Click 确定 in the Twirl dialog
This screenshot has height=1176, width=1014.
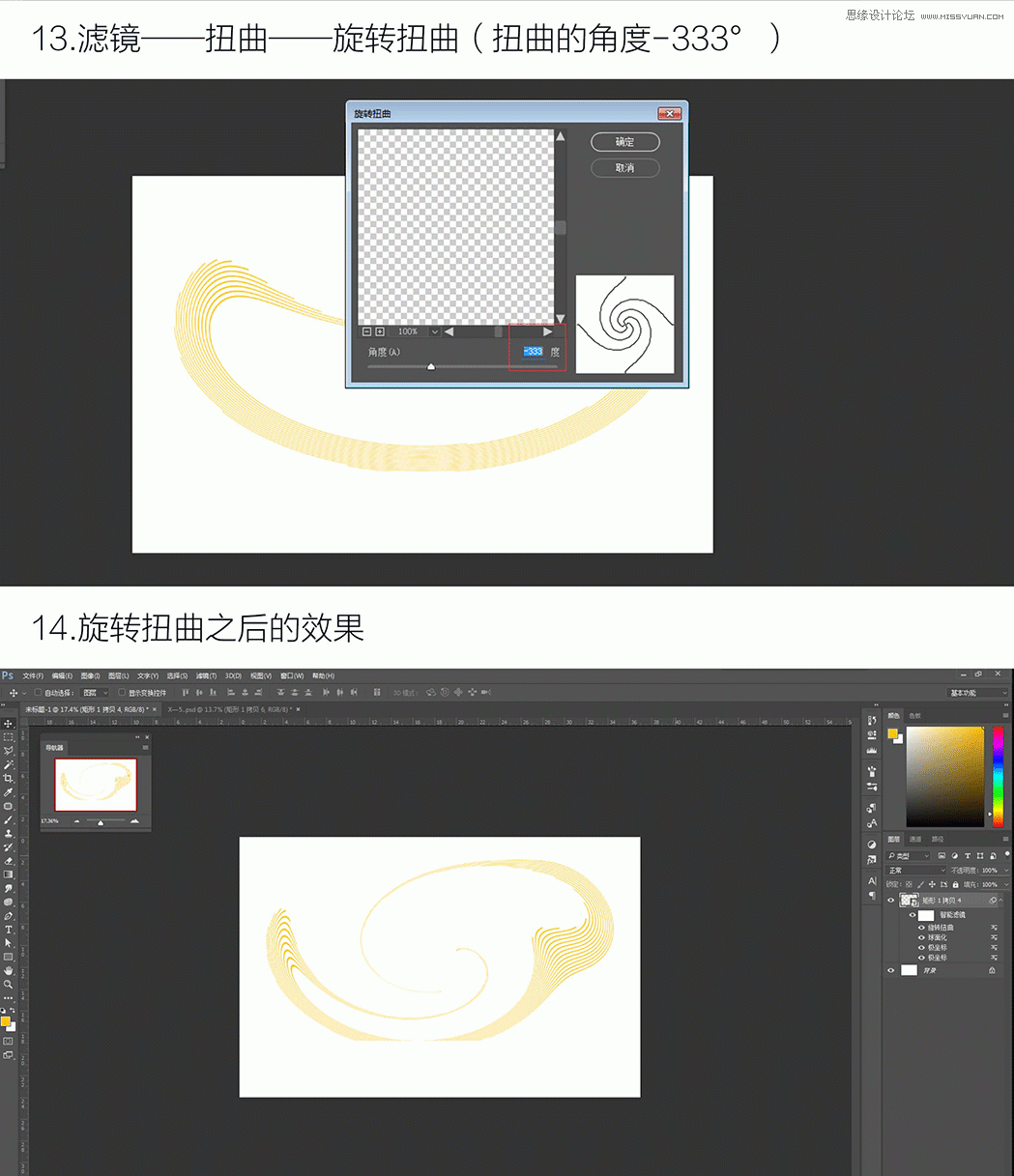coord(625,142)
